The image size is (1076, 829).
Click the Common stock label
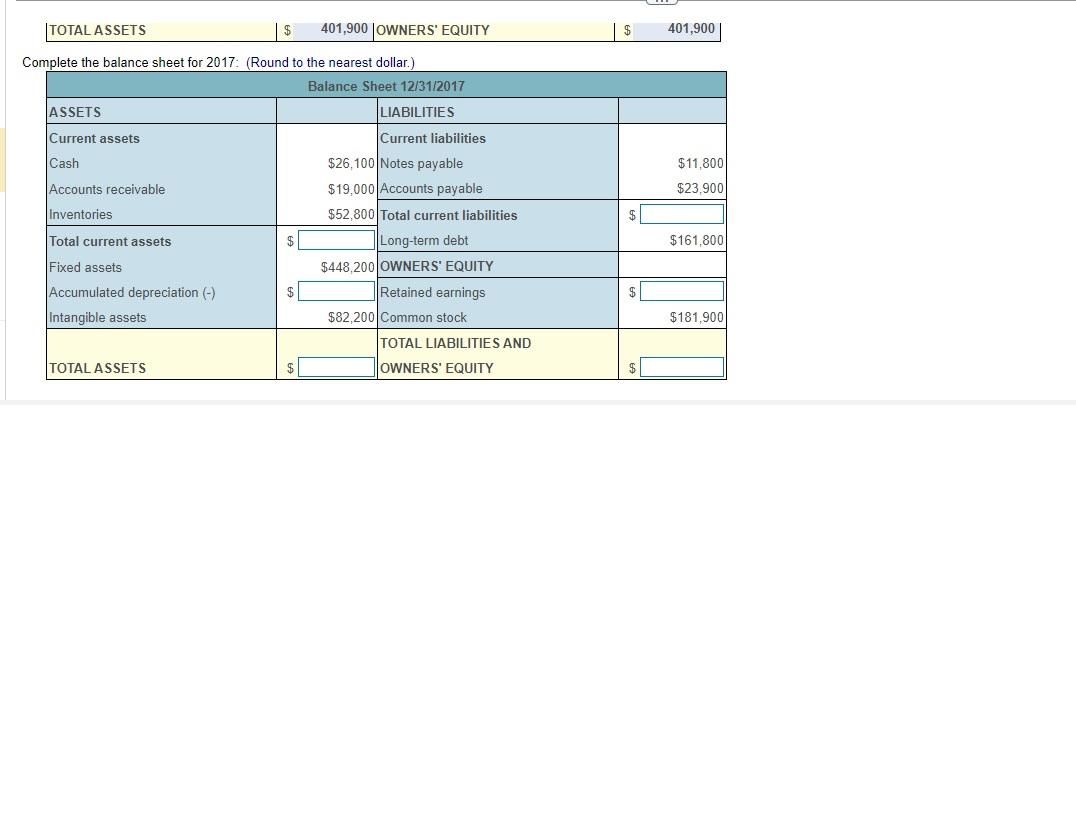coord(423,317)
